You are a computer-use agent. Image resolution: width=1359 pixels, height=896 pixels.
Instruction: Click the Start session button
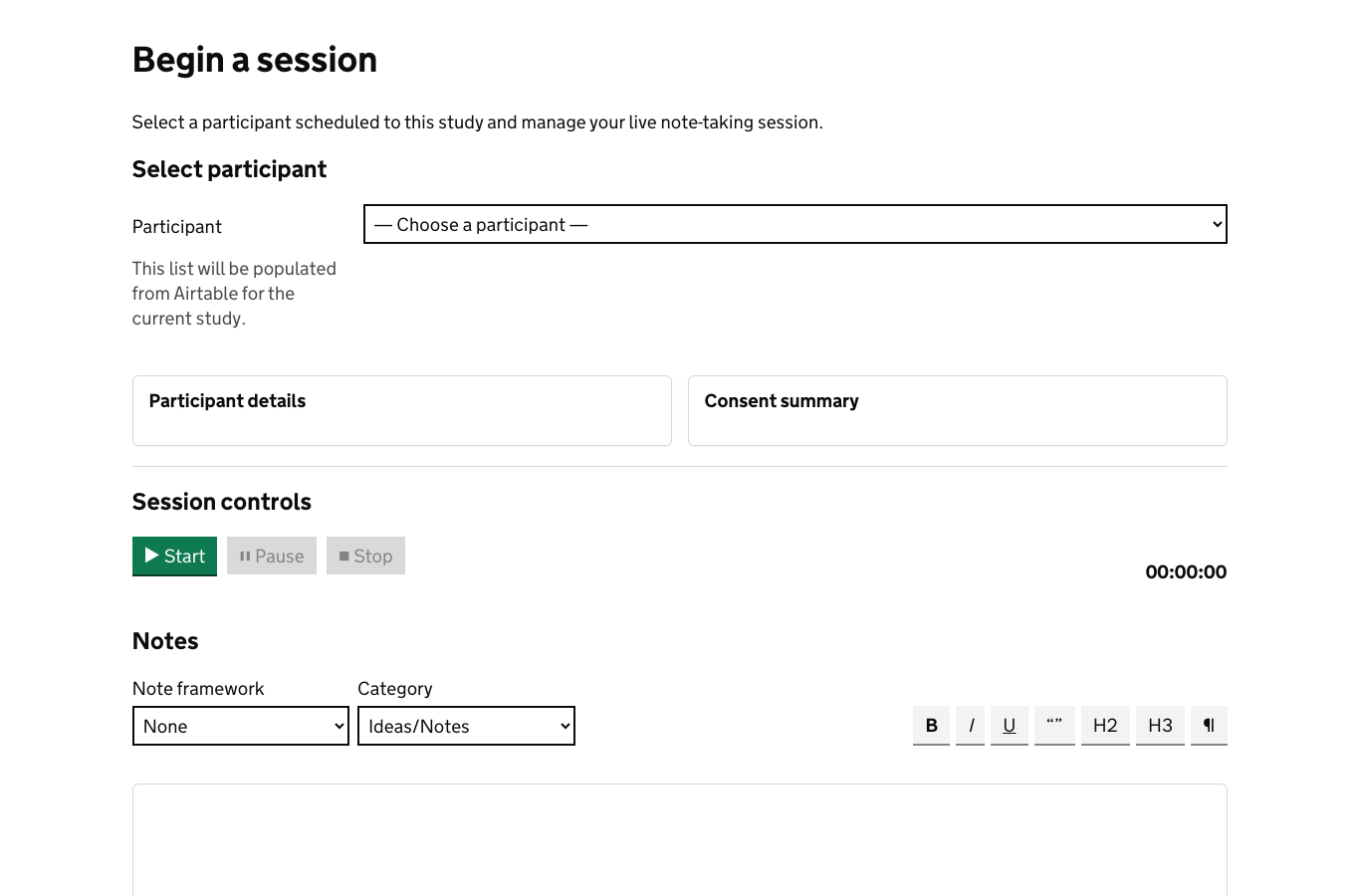(174, 556)
